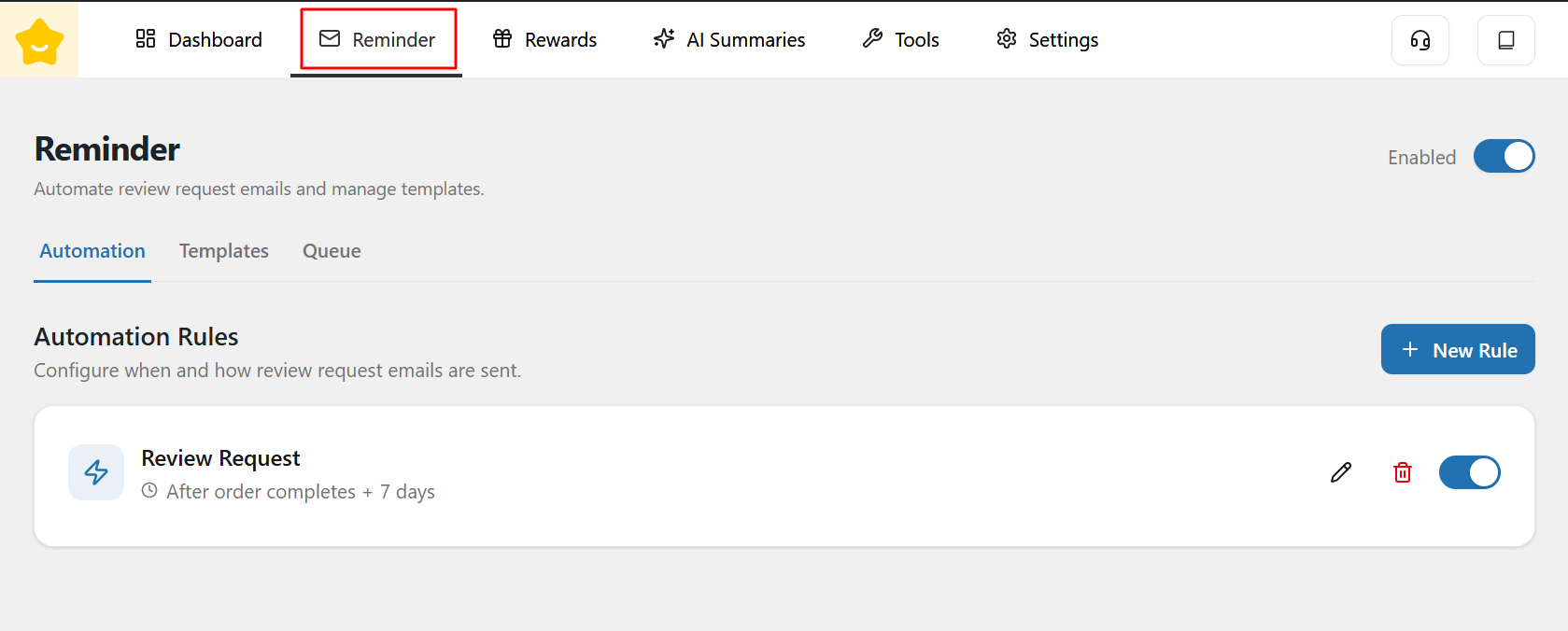1568x631 pixels.
Task: Click the clock icon beside delay text
Action: (149, 490)
